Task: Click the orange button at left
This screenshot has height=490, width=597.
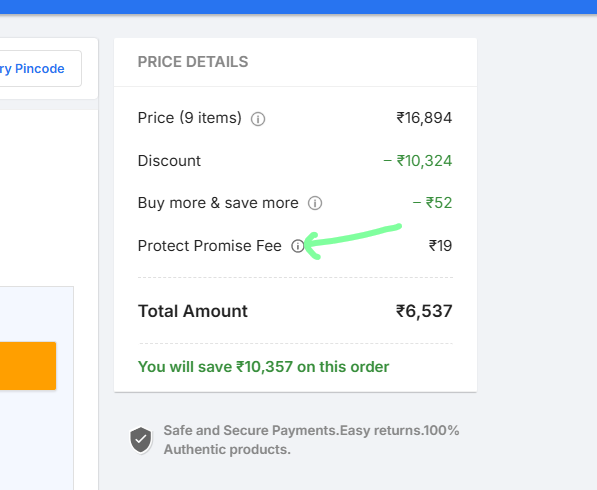Action: click(28, 366)
